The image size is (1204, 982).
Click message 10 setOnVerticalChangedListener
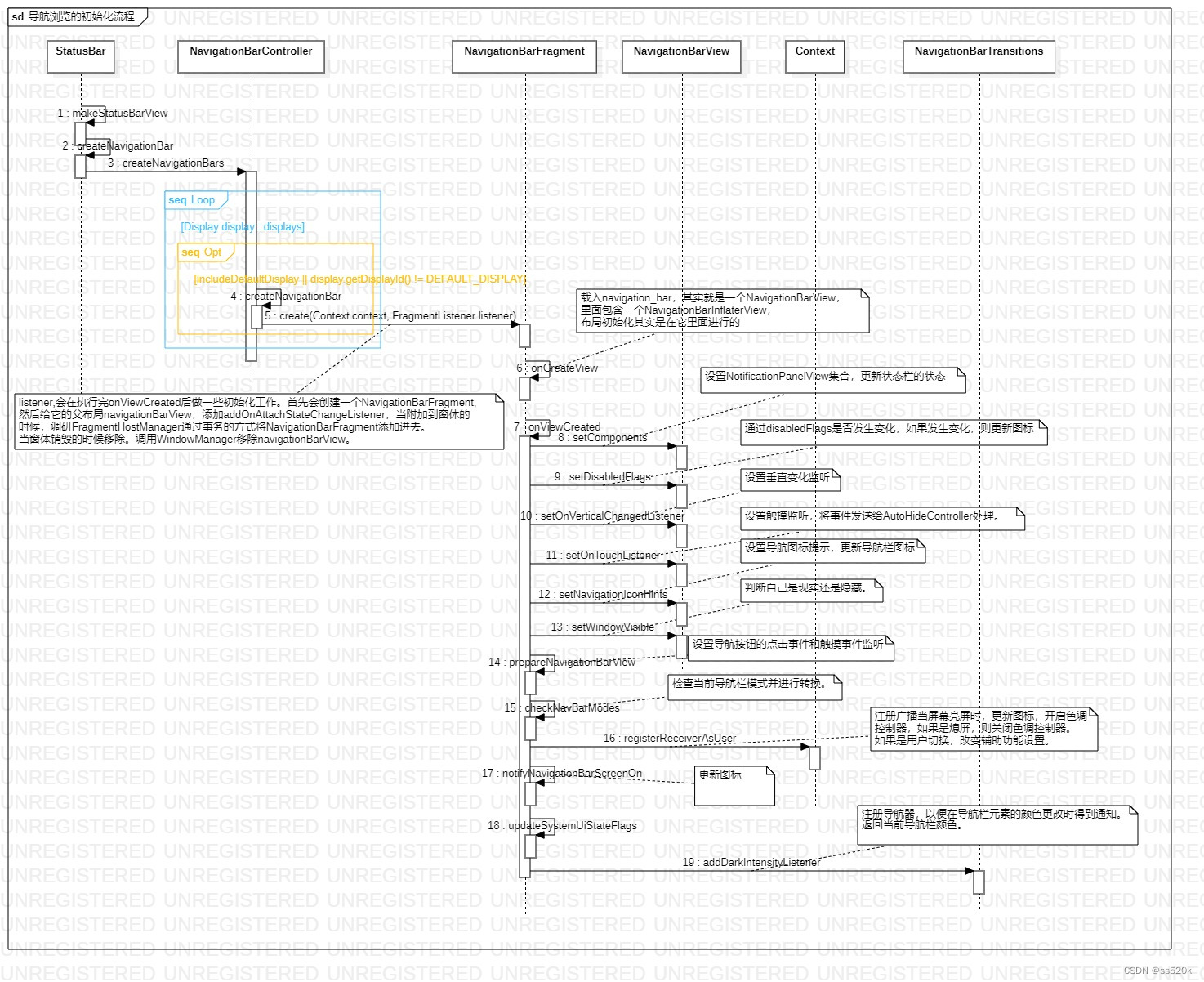tap(603, 516)
